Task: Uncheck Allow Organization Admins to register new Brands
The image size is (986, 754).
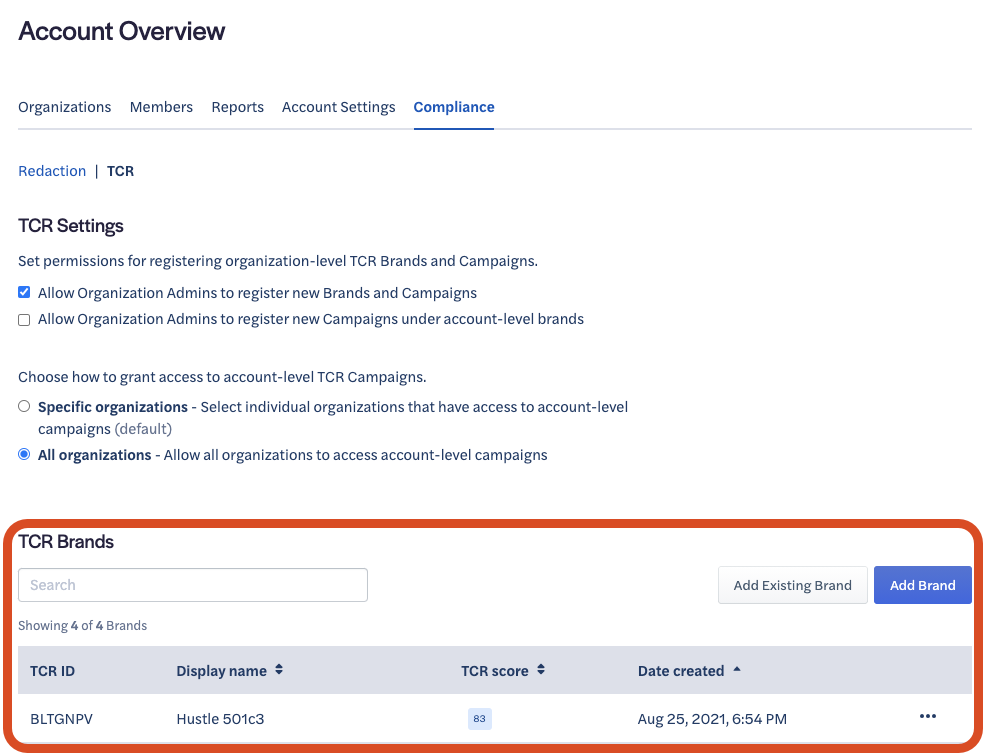Action: point(24,294)
